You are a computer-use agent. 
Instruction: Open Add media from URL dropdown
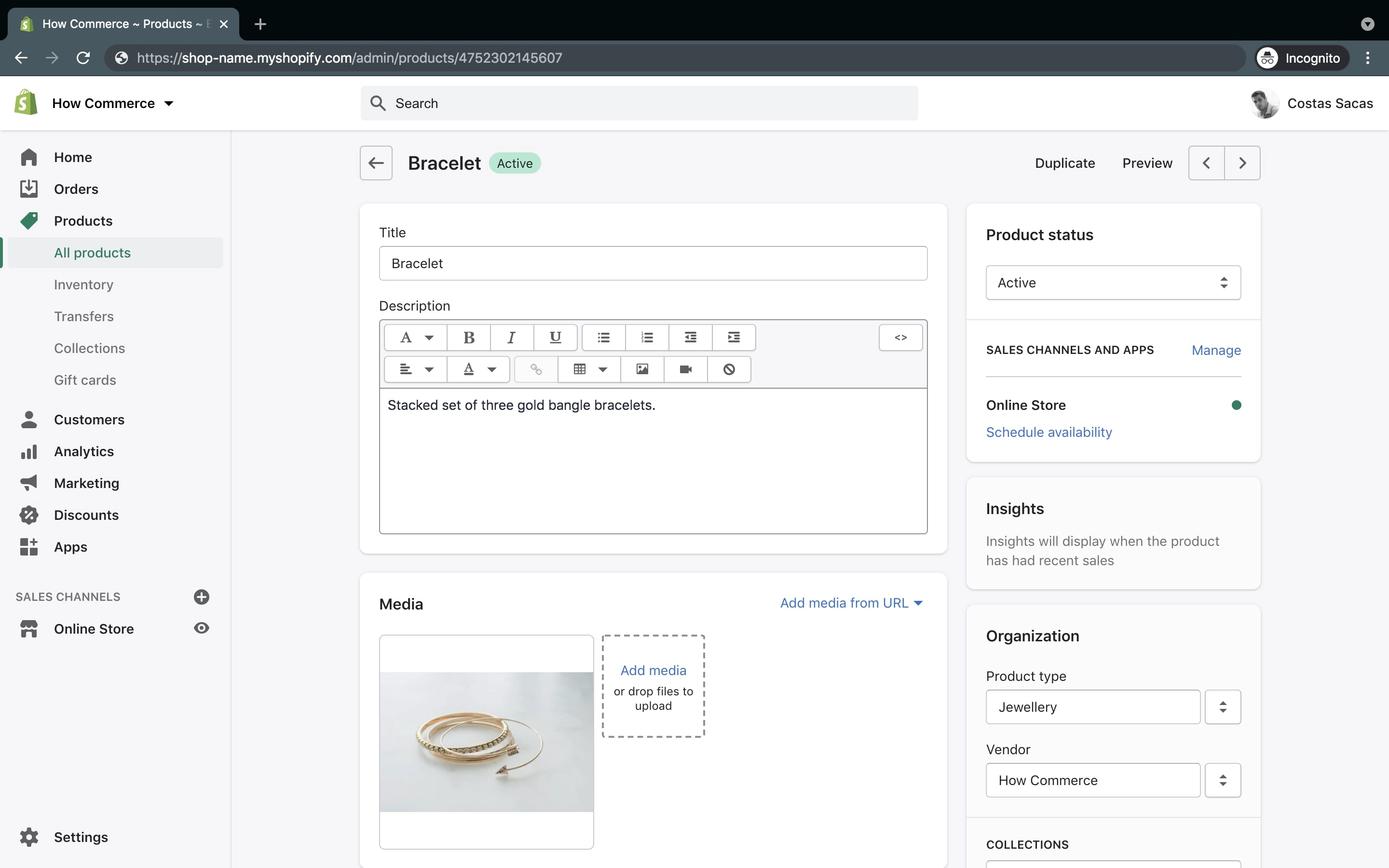(851, 603)
